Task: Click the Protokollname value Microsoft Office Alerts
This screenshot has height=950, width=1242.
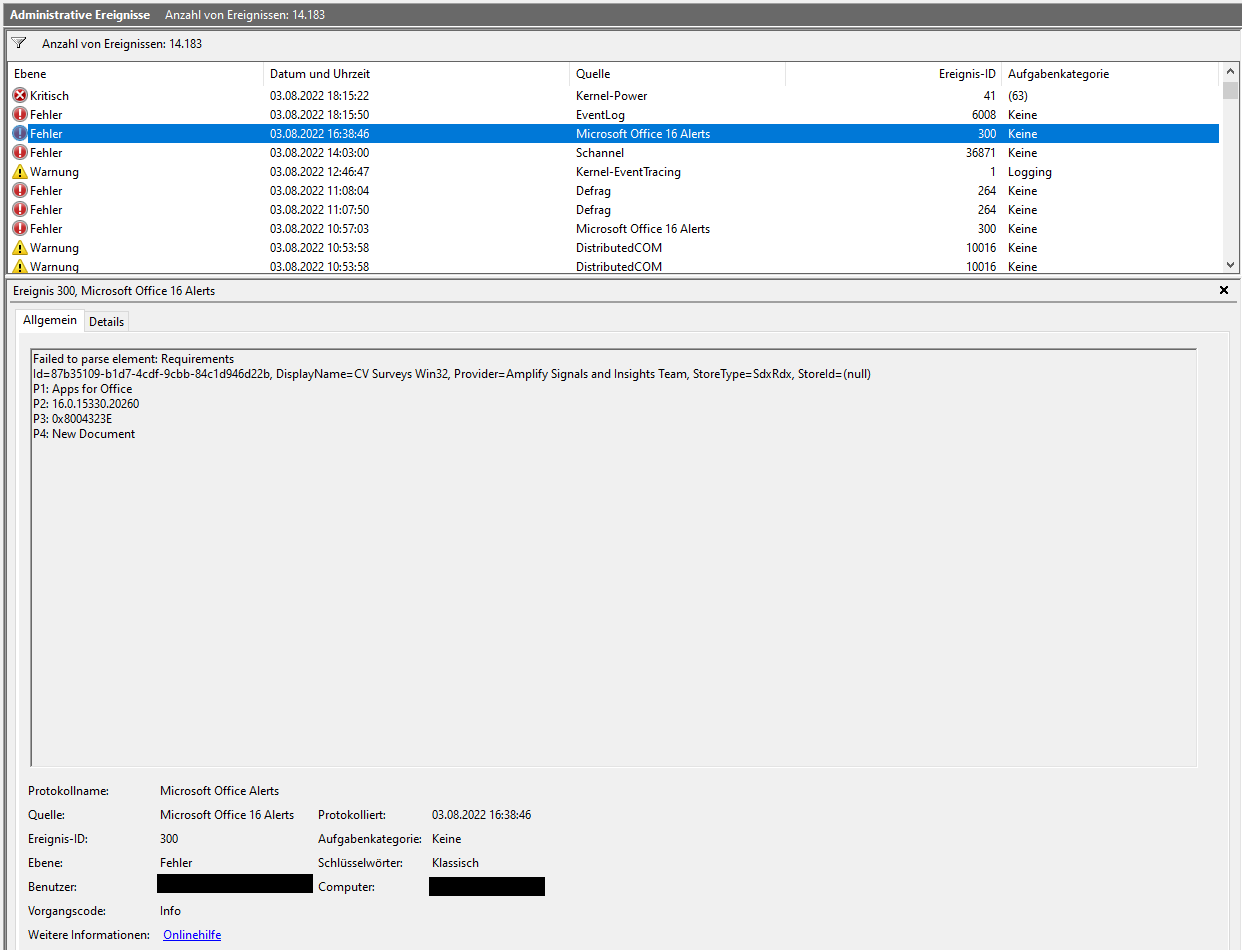Action: 219,791
